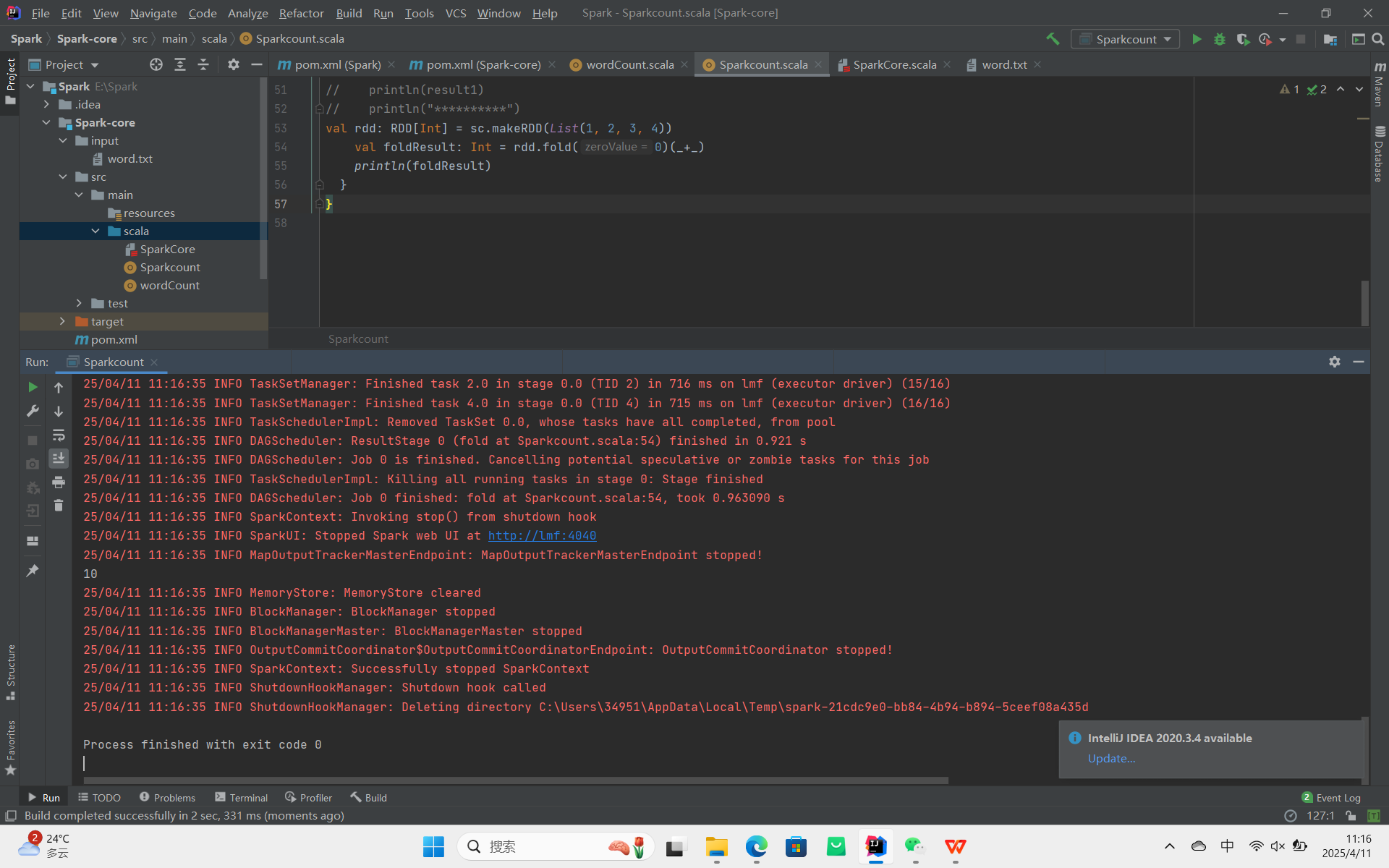Click Update link in IDEA notification
This screenshot has height=868, width=1389.
[1111, 758]
